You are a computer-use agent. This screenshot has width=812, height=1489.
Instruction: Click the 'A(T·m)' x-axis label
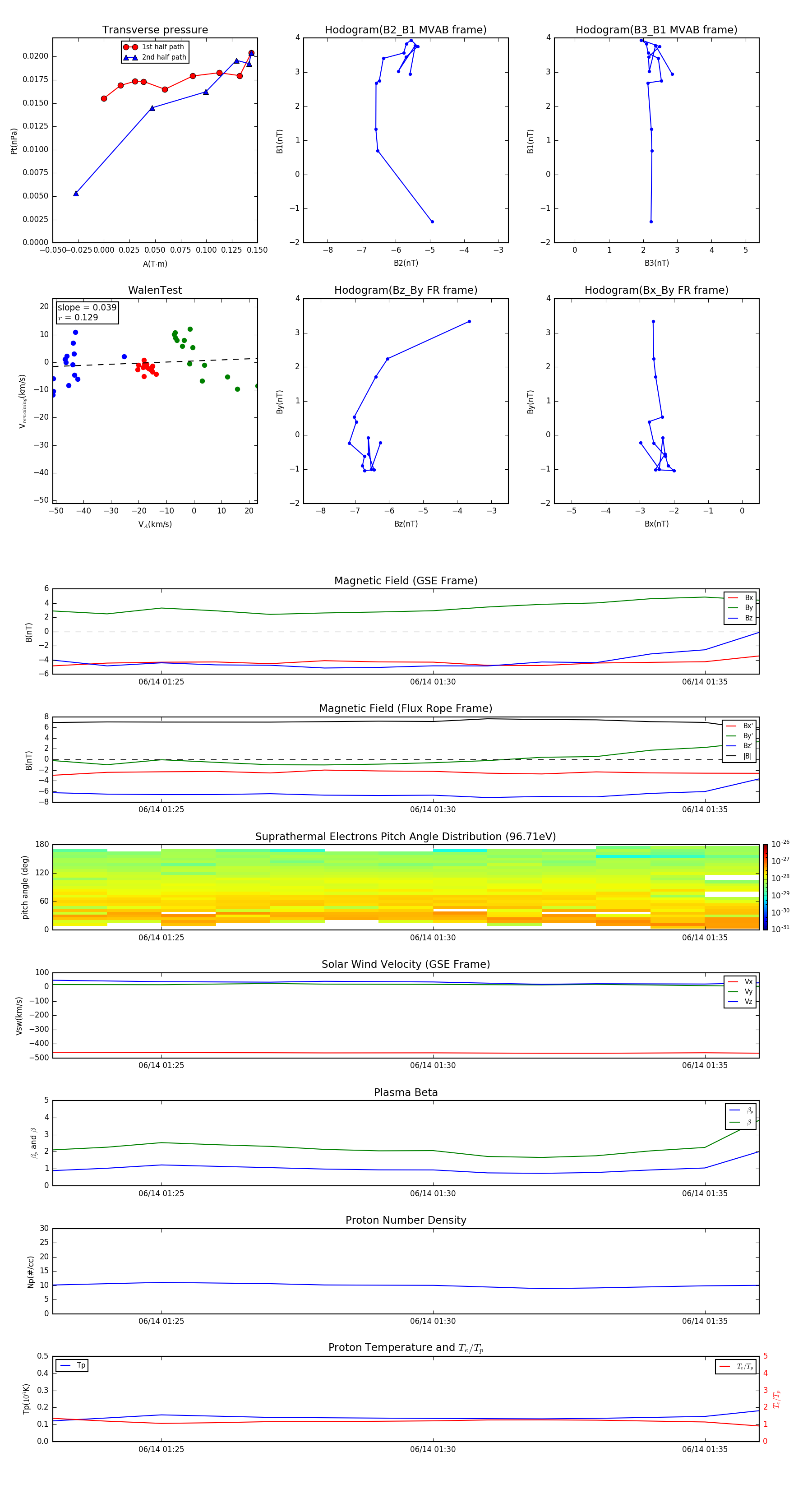click(155, 264)
